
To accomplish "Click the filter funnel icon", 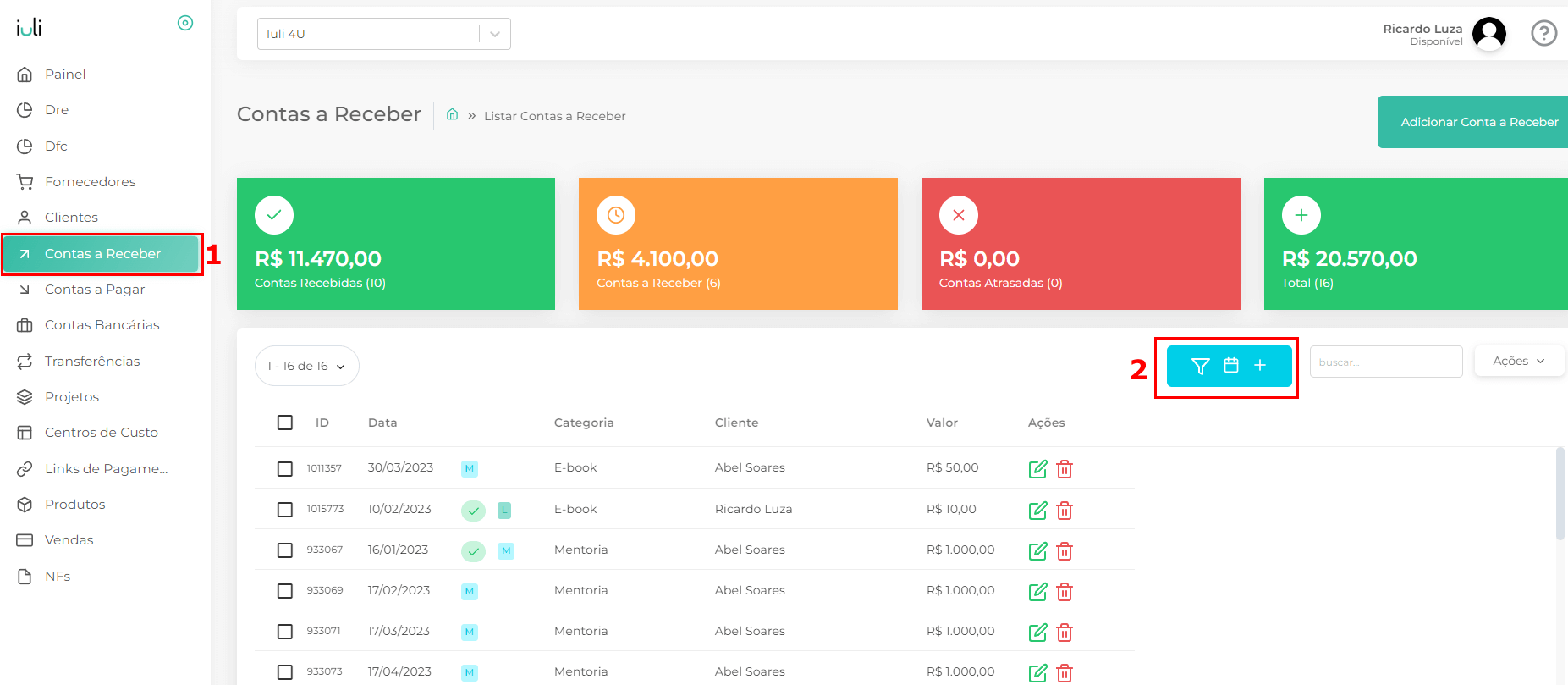I will 1200,366.
